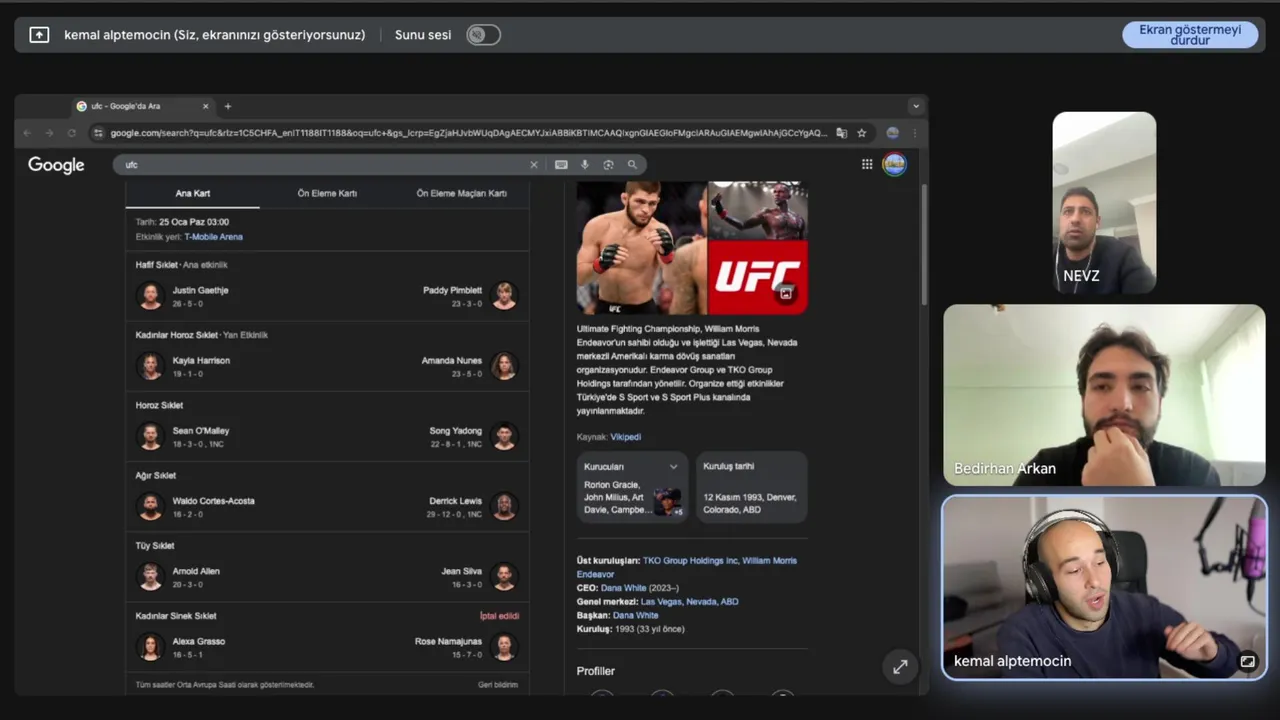Open Las Vegas, Nevada, ABD link

pos(690,602)
